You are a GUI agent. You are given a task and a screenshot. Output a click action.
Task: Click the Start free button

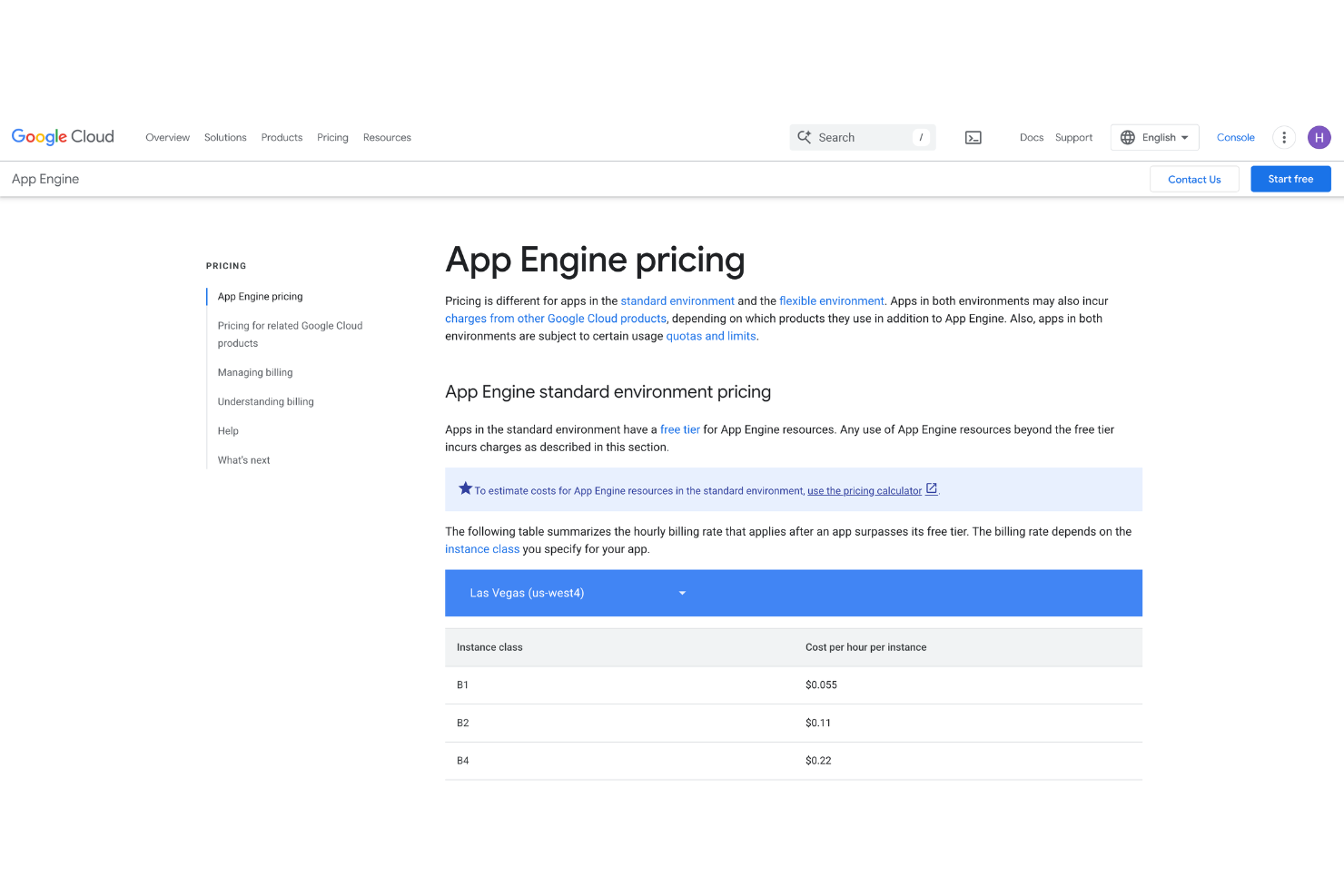[1290, 179]
